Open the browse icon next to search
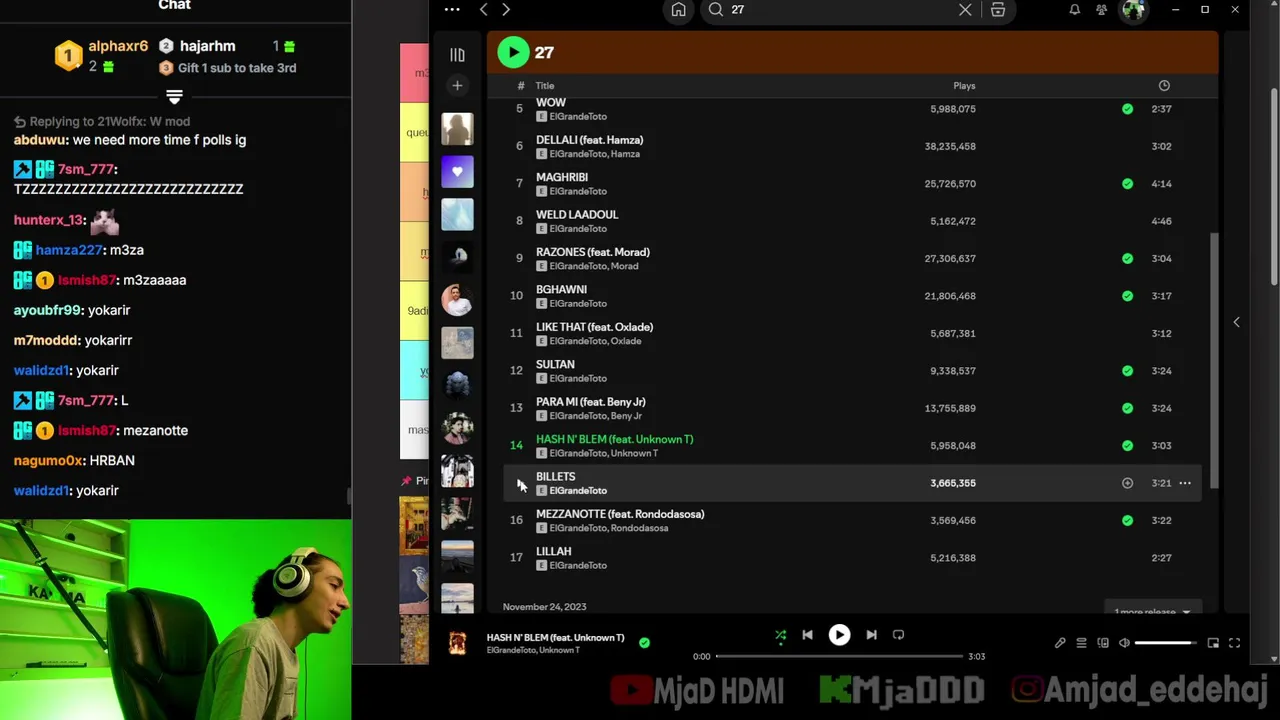1280x720 pixels. coord(997,10)
